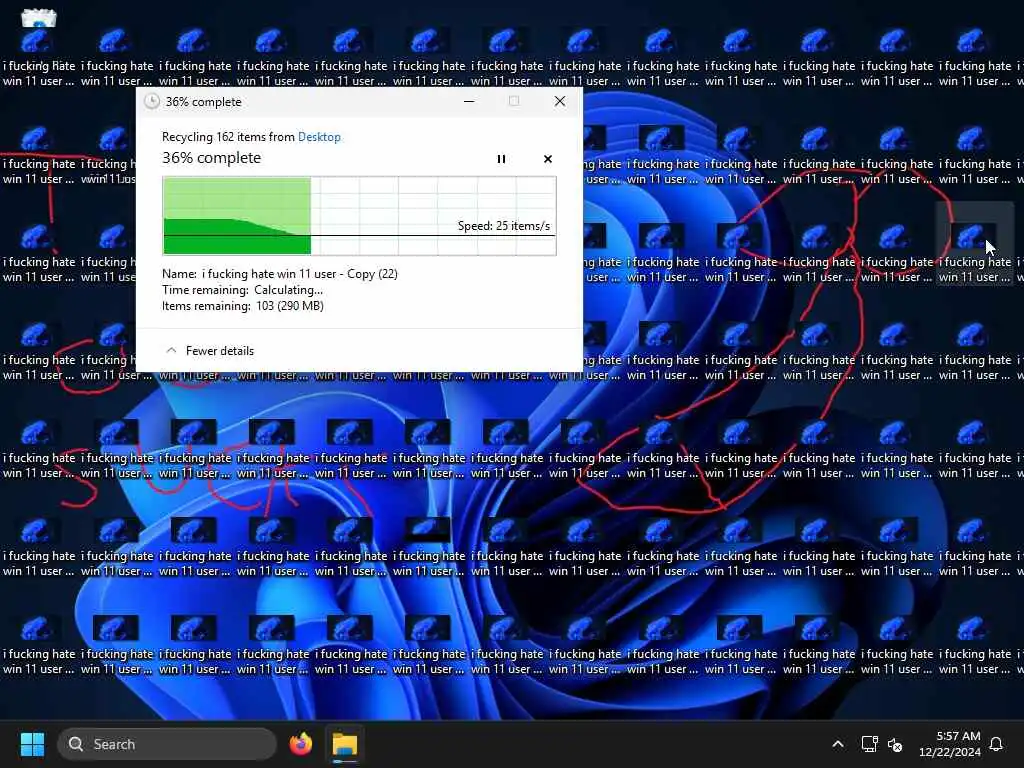Click the 'Items remaining: 103 (290 MB)' text
Screen dimensions: 1024x768
[x=243, y=306]
